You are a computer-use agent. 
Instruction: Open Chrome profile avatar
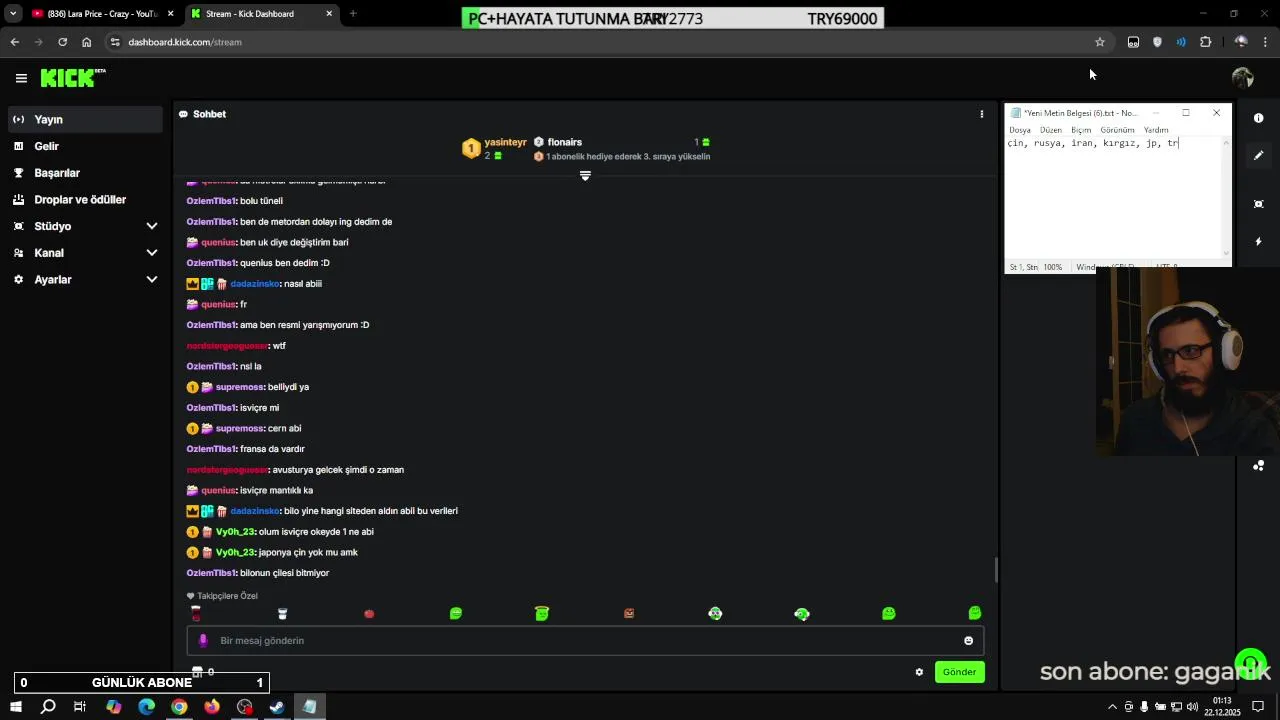[1241, 42]
